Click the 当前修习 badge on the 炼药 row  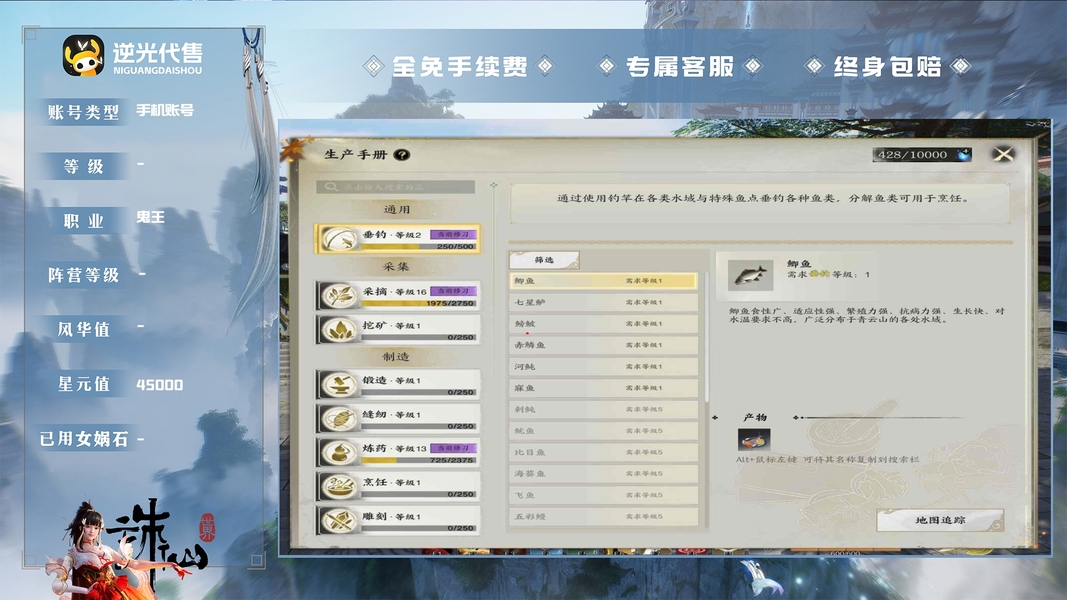(453, 448)
